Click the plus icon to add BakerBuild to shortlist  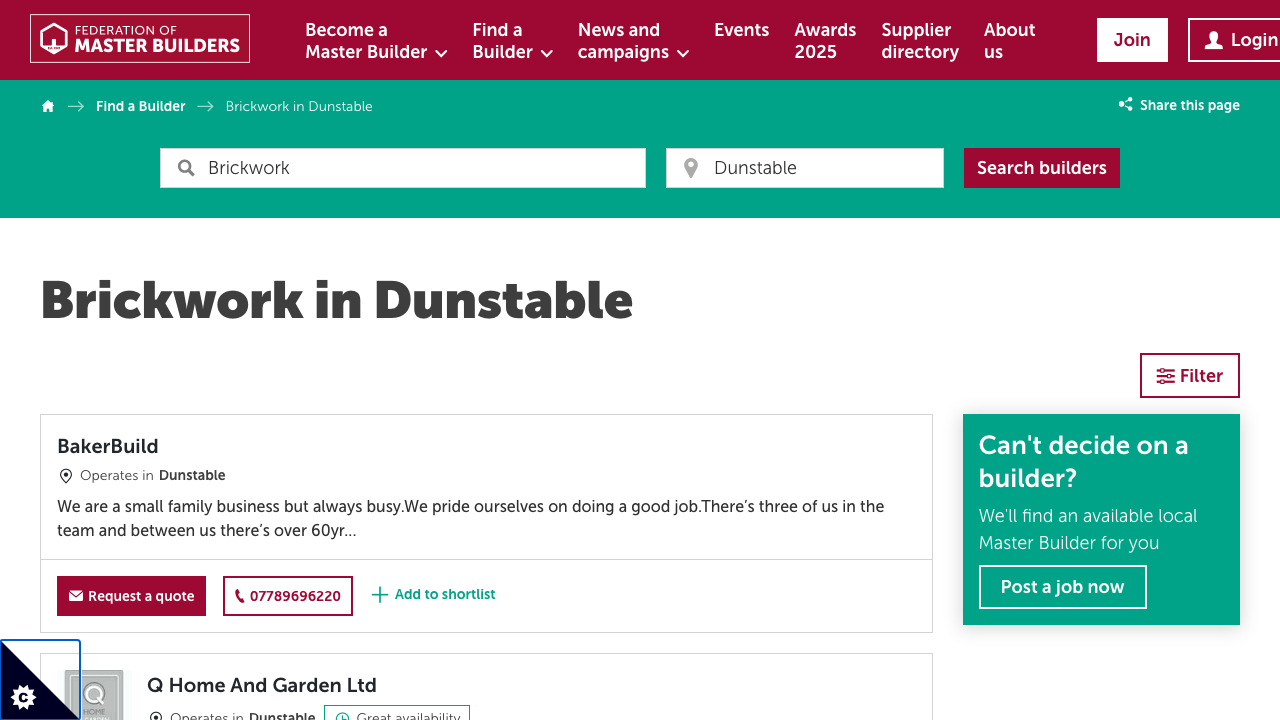[379, 595]
